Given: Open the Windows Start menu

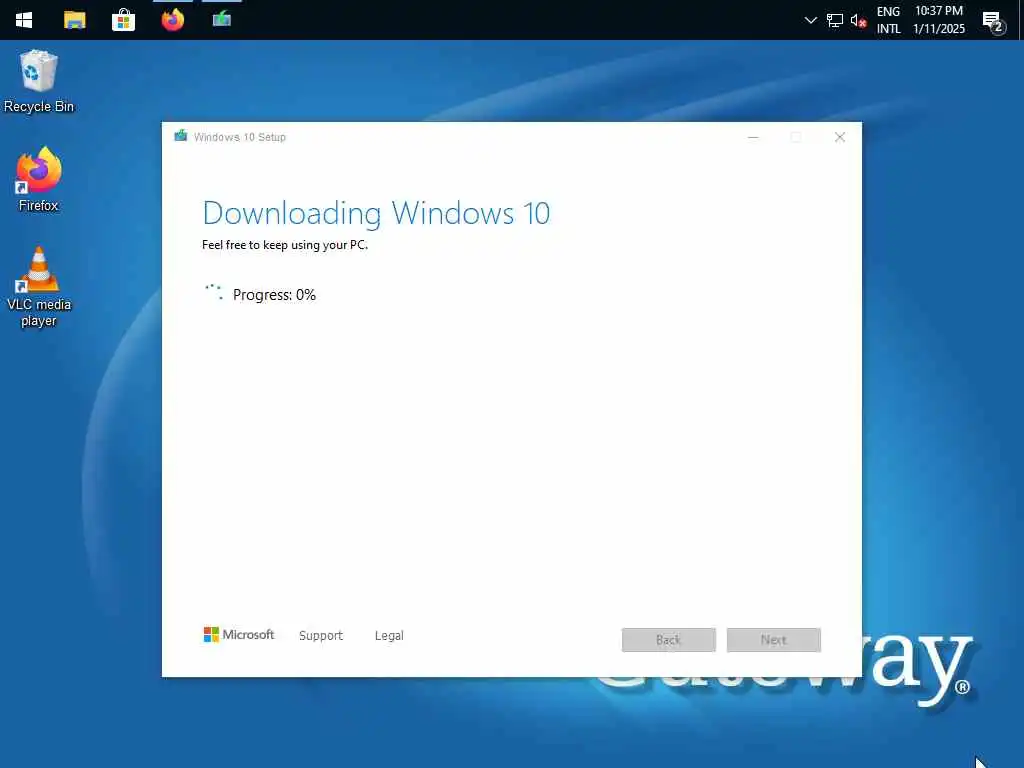Looking at the screenshot, I should (x=24, y=20).
